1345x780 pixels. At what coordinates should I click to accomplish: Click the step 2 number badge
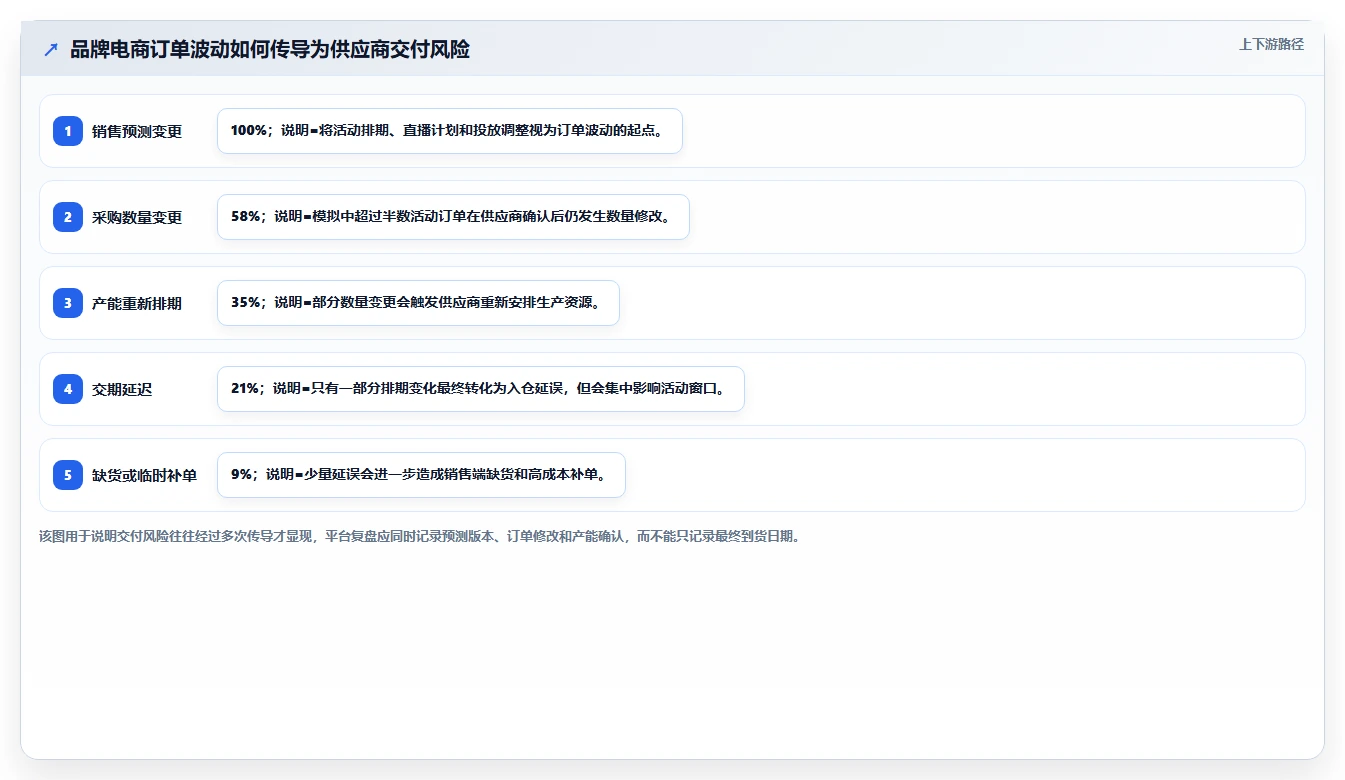[x=68, y=217]
